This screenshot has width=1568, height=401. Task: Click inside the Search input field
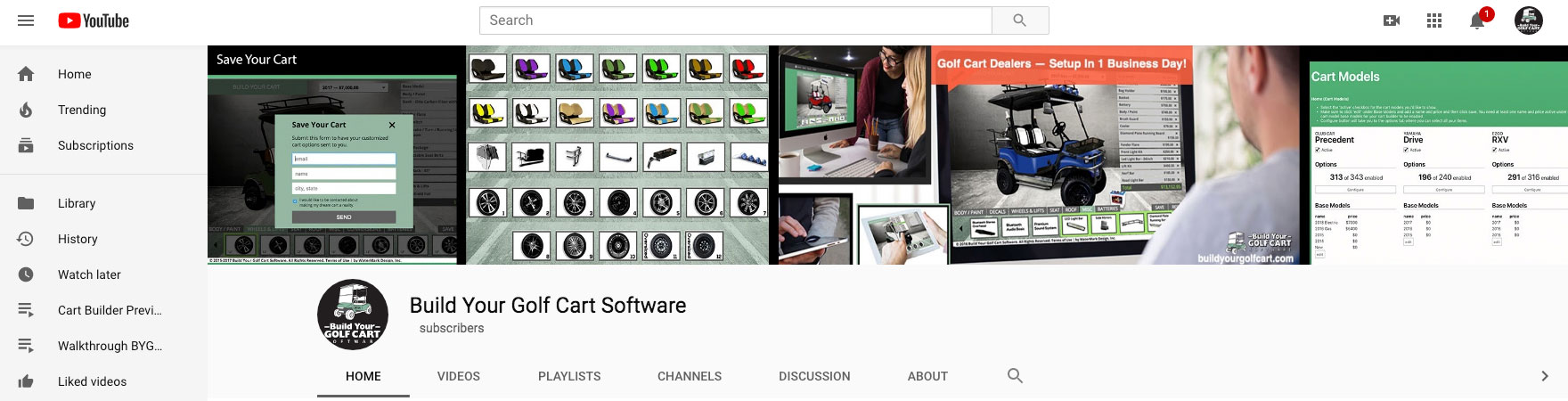736,20
